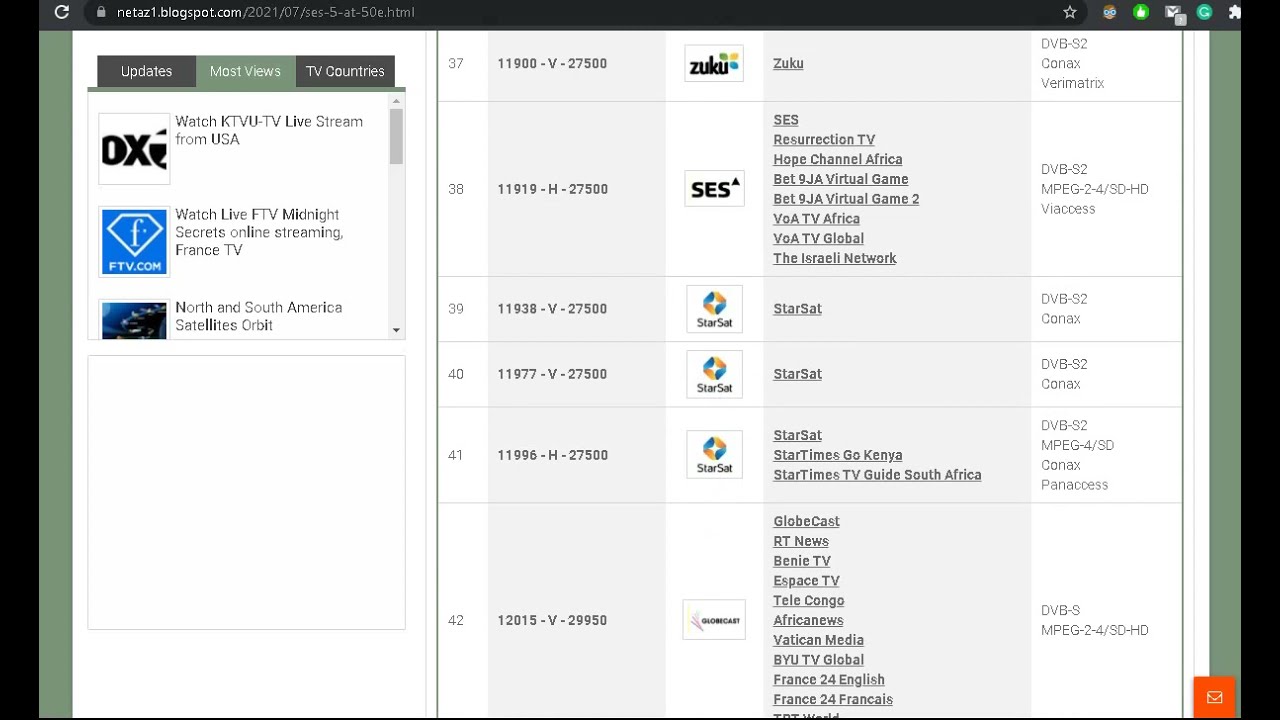The image size is (1280, 720).
Task: Select frequency text 11996 - H - 27500
Action: 552,455
